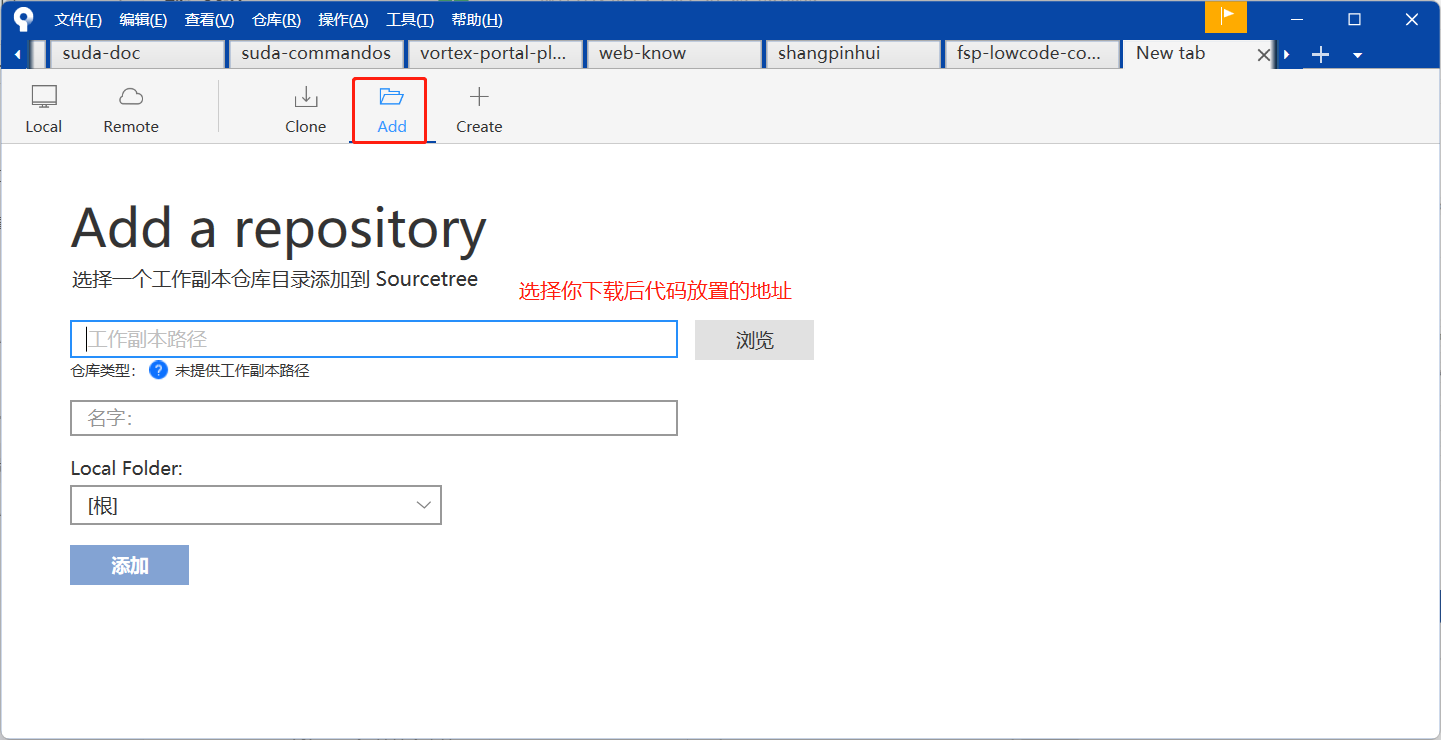Viewport: 1441px width, 740px height.
Task: Open the 查看(V) menu
Action: tap(209, 20)
